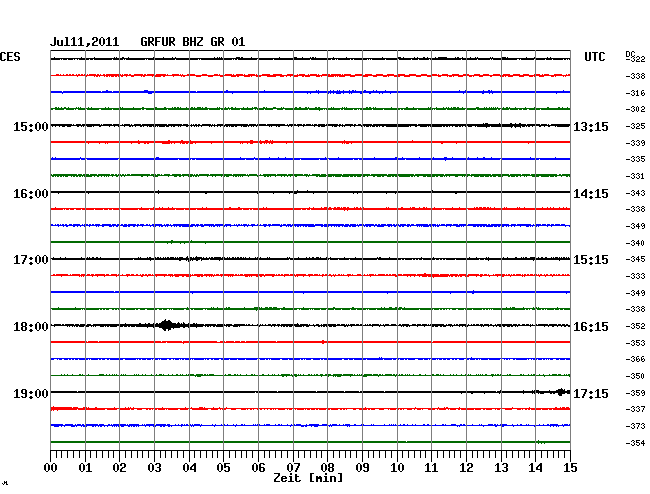Select minute 00 on the time axis
The width and height of the screenshot is (650, 494).
51,468
